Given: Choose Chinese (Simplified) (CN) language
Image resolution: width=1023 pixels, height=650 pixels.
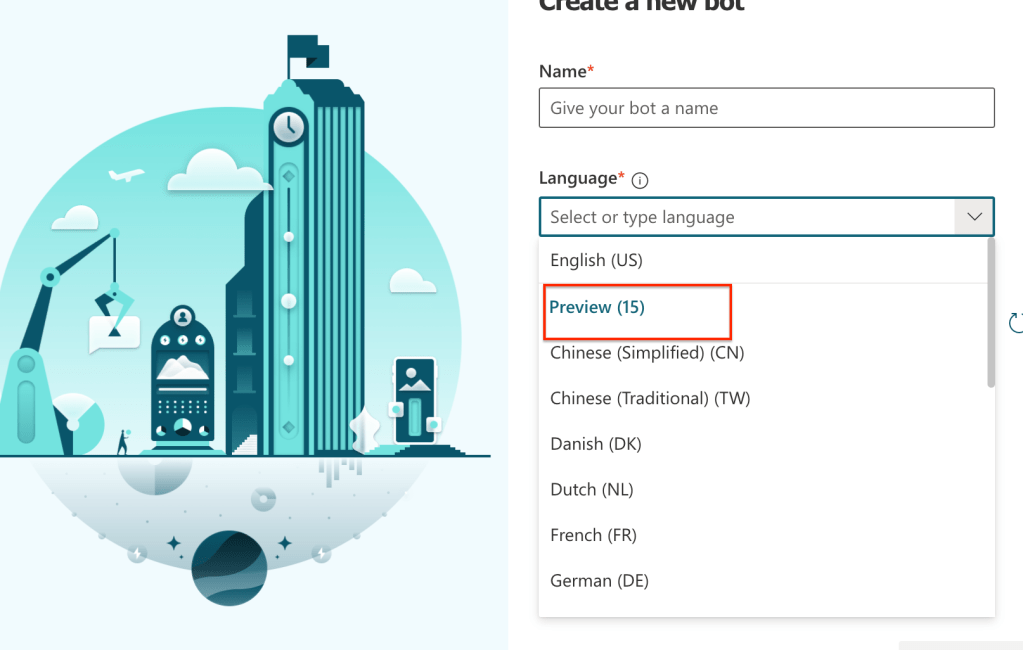Looking at the screenshot, I should click(x=647, y=352).
